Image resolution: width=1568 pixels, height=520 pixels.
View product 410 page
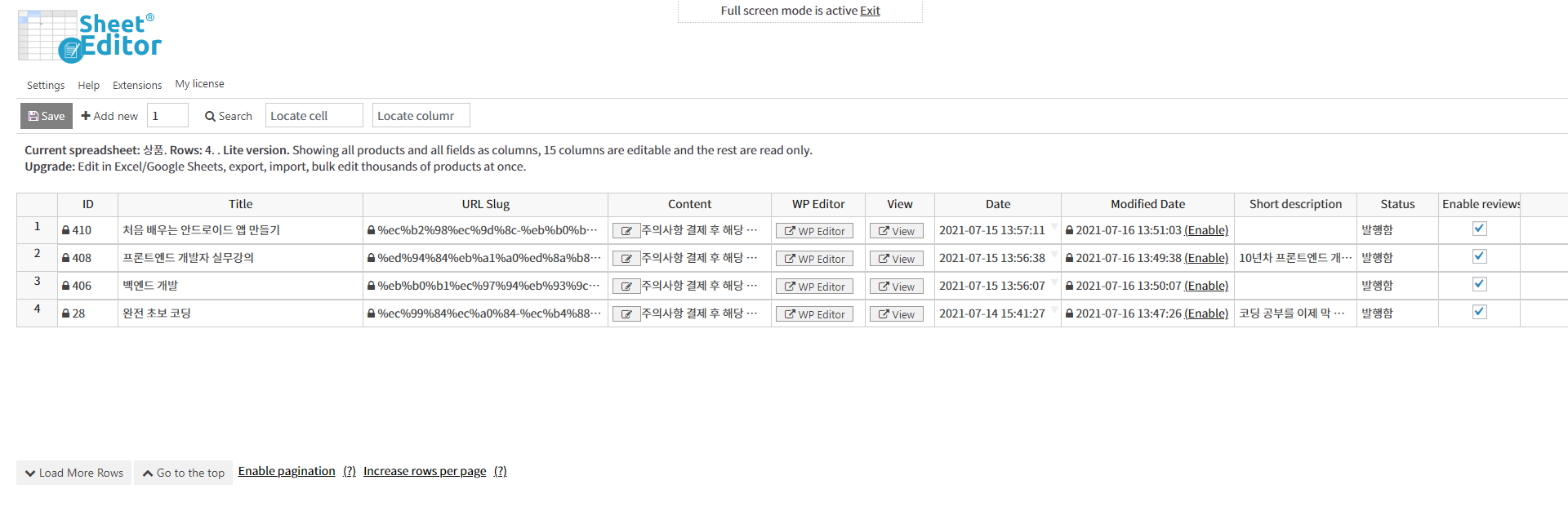[896, 231]
